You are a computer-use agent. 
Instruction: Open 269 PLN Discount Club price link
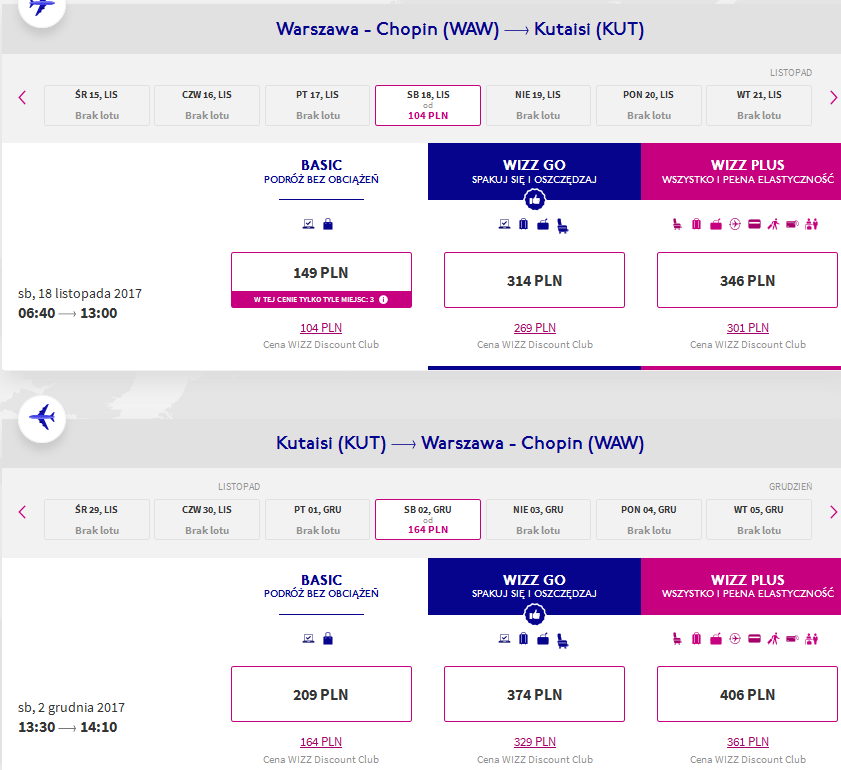point(535,328)
